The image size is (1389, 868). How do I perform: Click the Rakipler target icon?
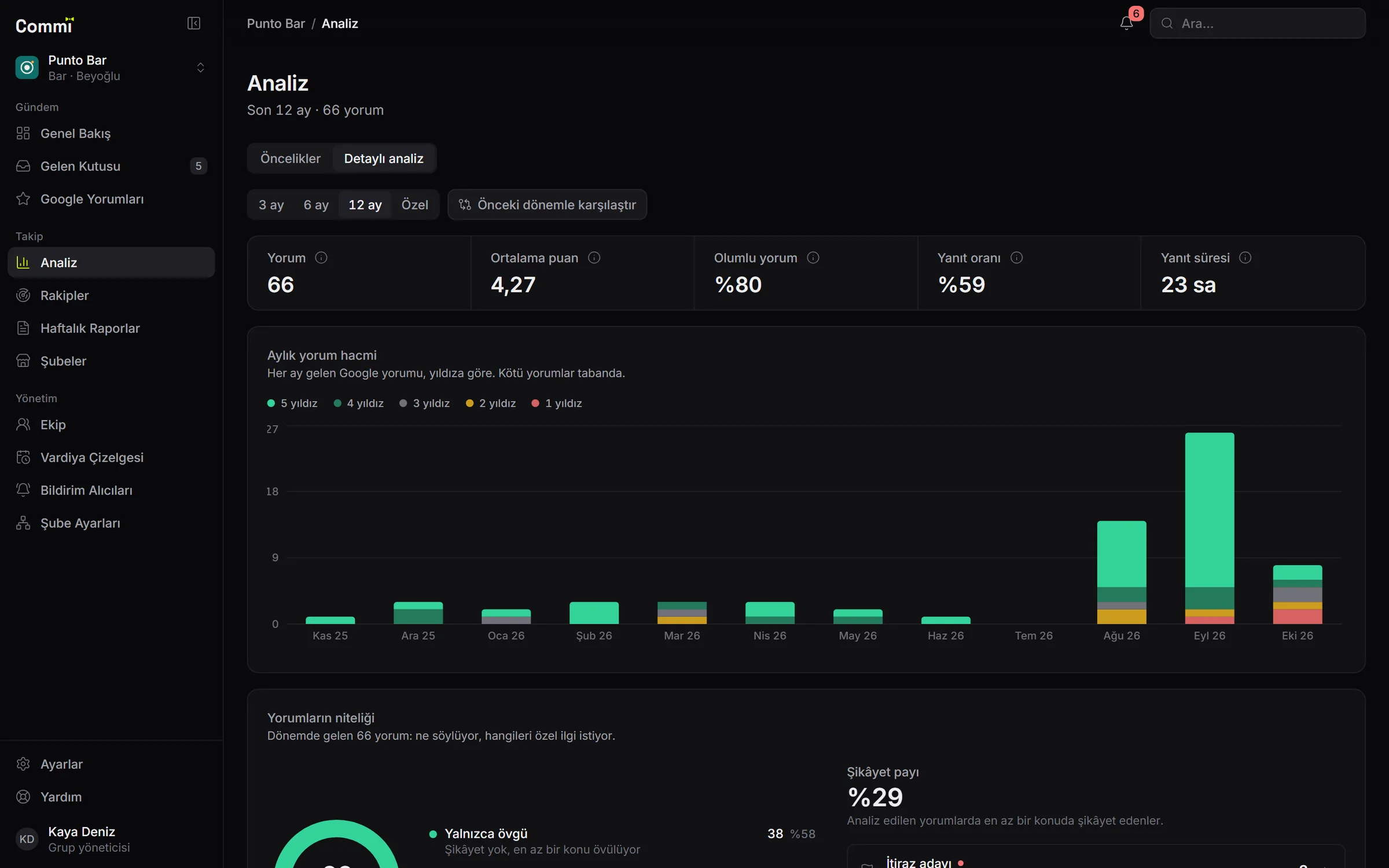(23, 295)
